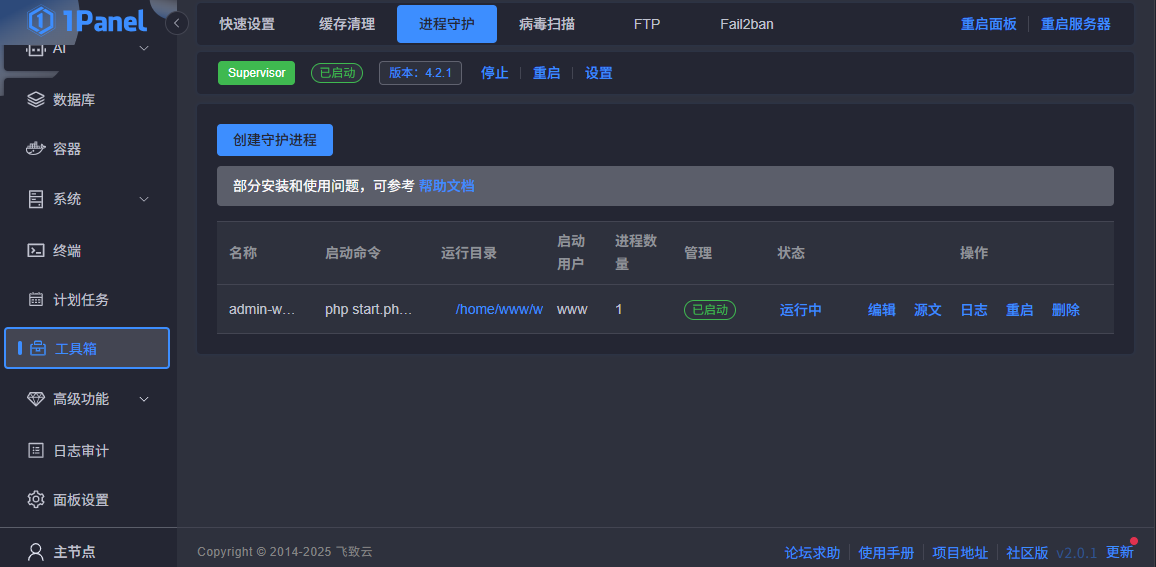Click the 运行中 status link
Image resolution: width=1156 pixels, height=567 pixels.
pos(801,310)
